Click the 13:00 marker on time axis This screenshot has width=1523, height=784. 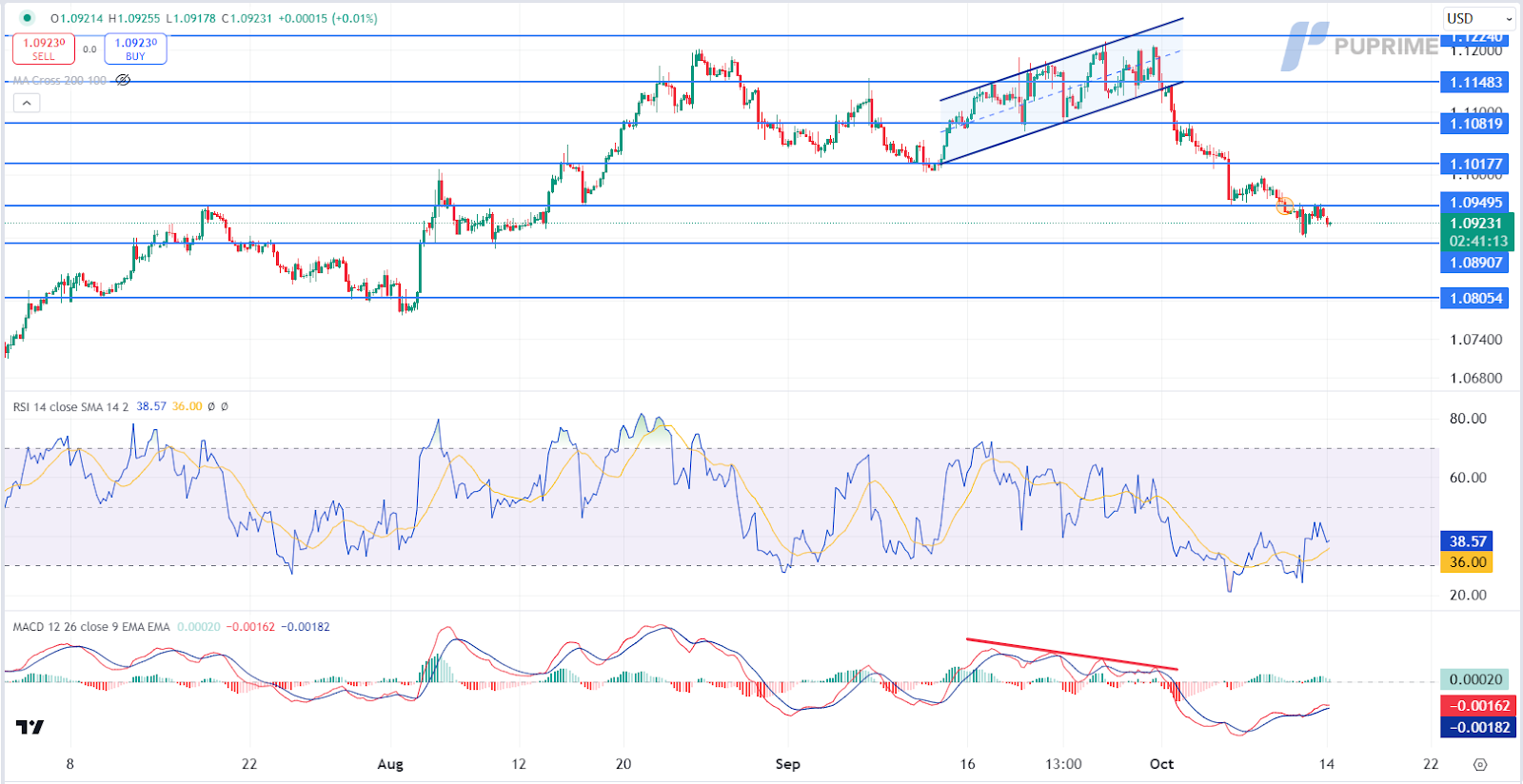click(1063, 764)
